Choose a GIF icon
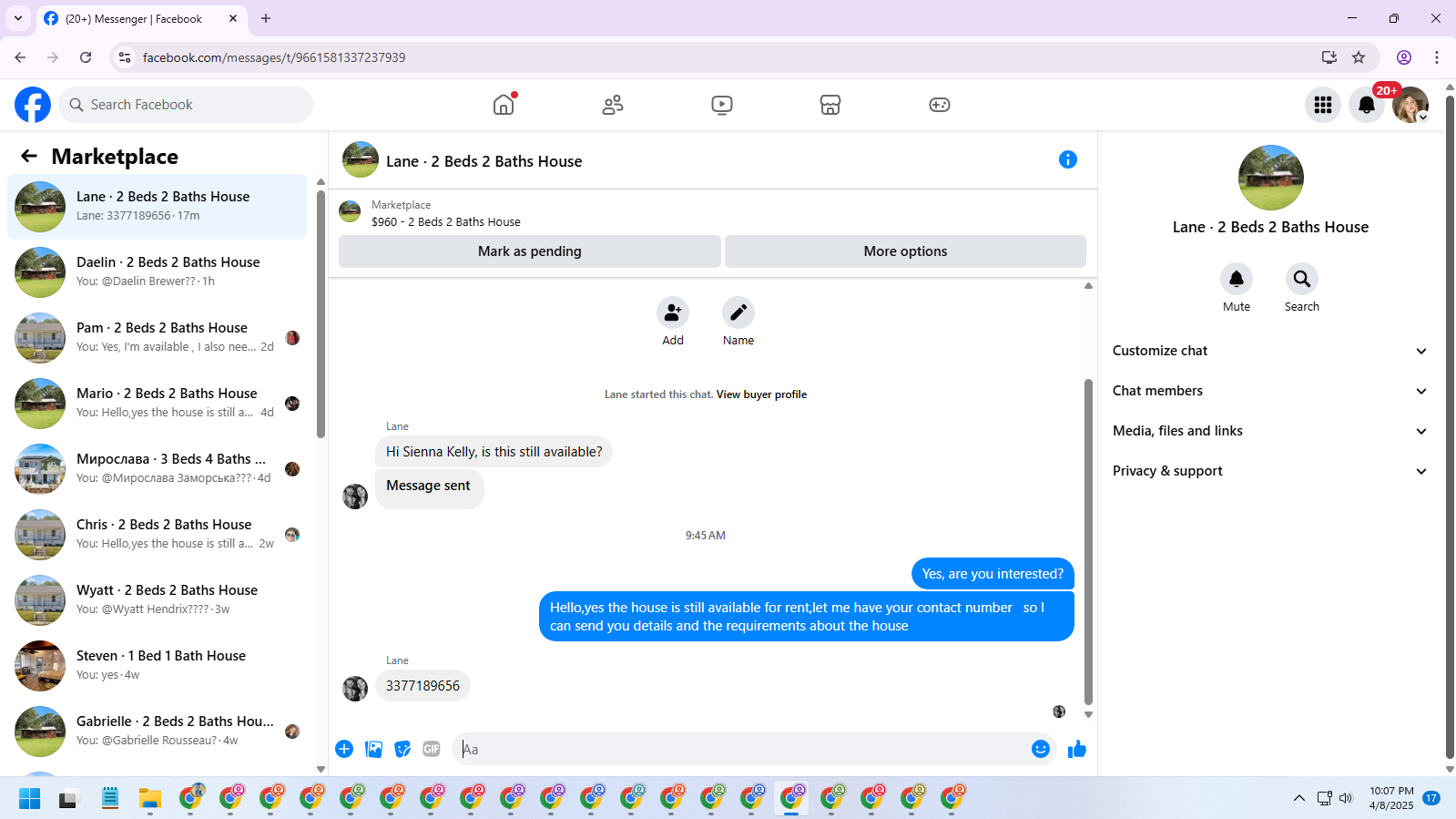The width and height of the screenshot is (1456, 819). click(432, 749)
